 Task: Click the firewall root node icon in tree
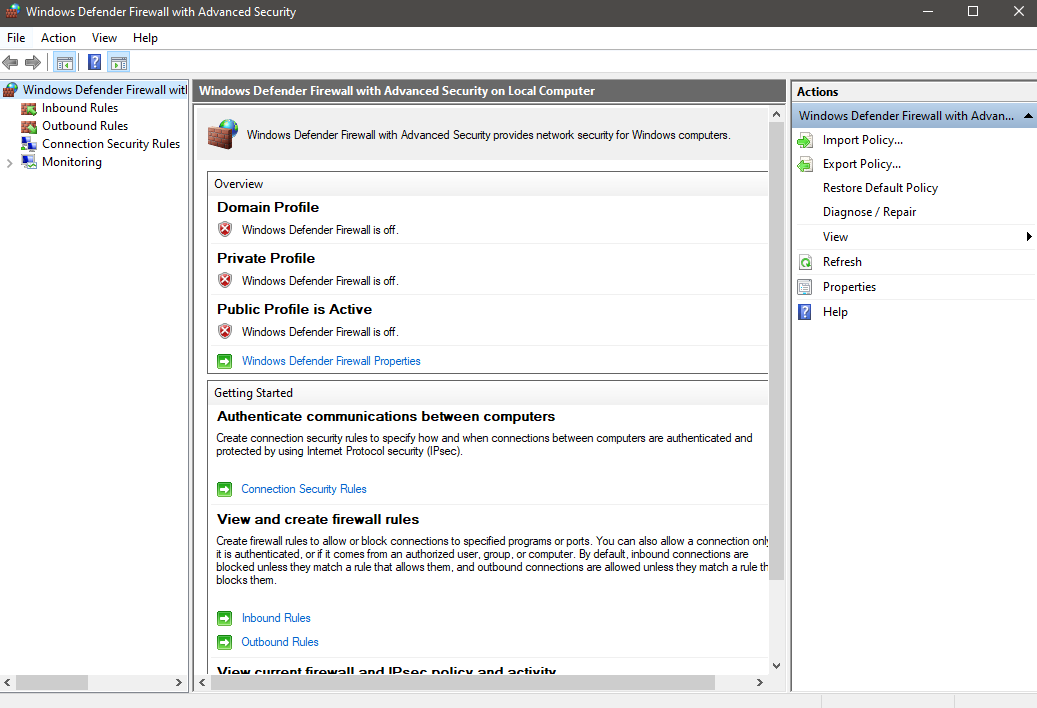[10, 90]
